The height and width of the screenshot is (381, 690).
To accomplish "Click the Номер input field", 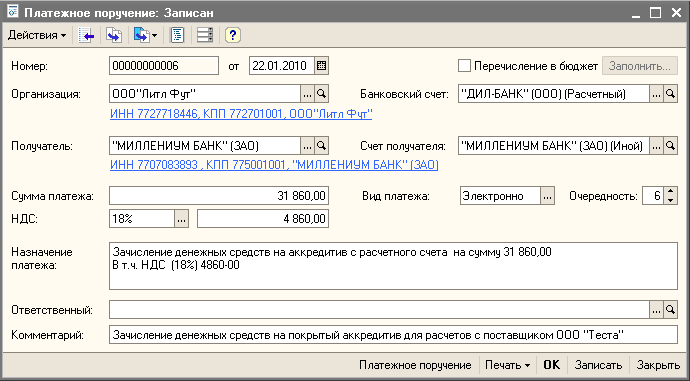I will 164,66.
